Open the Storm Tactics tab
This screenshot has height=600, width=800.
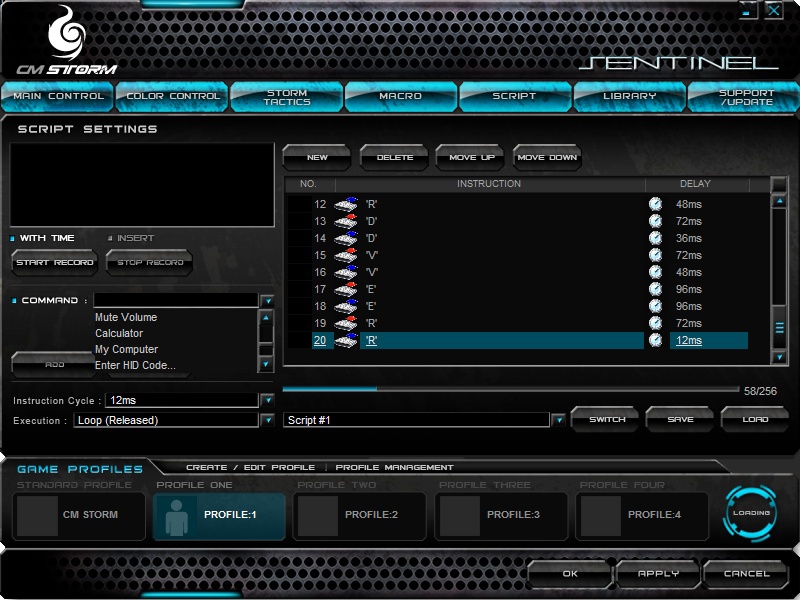tap(287, 96)
